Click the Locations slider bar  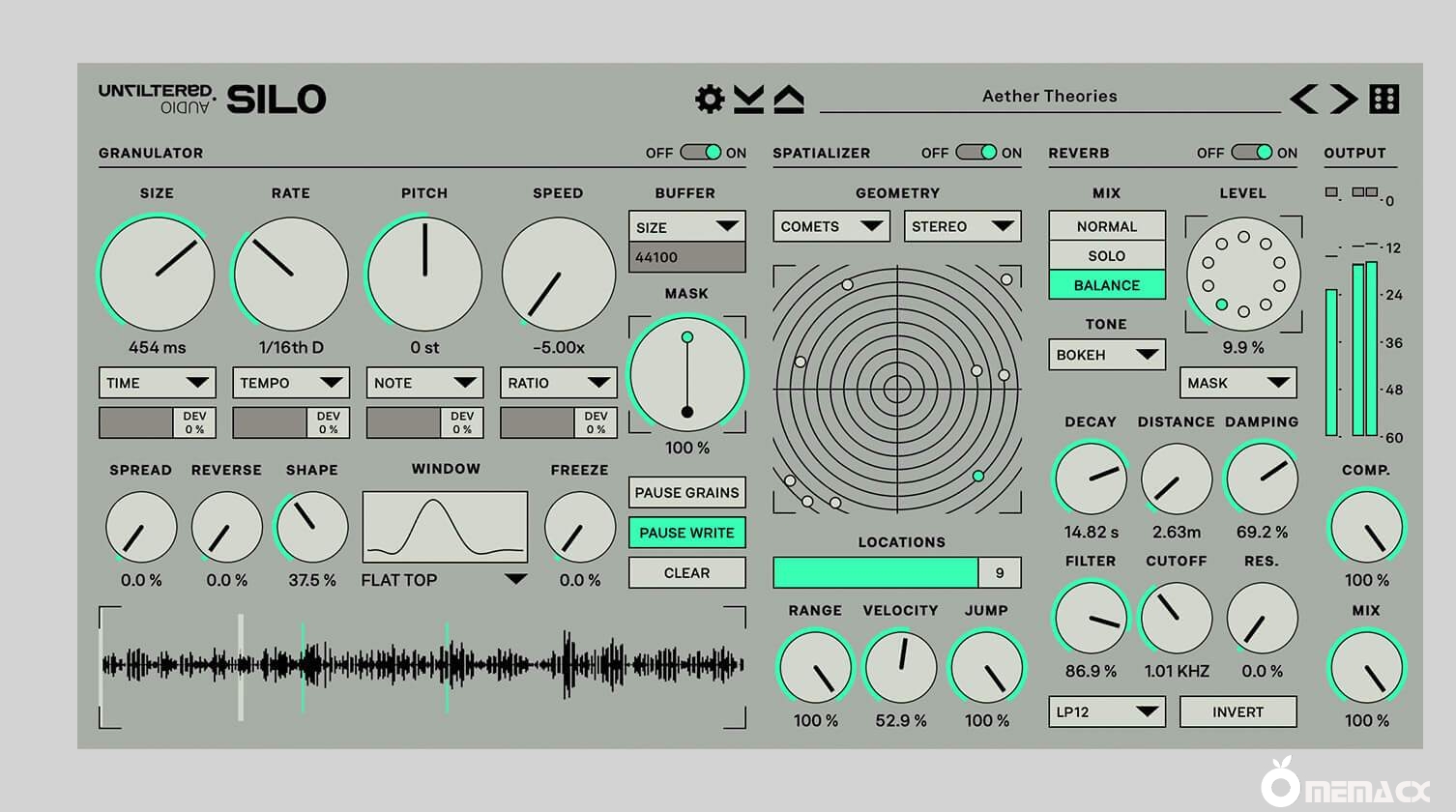tap(876, 573)
